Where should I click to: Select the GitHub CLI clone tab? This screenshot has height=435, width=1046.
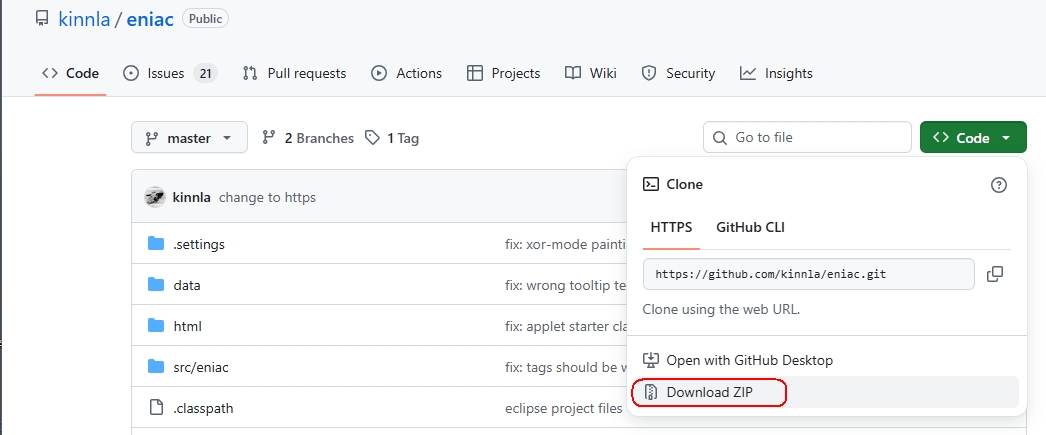pos(750,227)
